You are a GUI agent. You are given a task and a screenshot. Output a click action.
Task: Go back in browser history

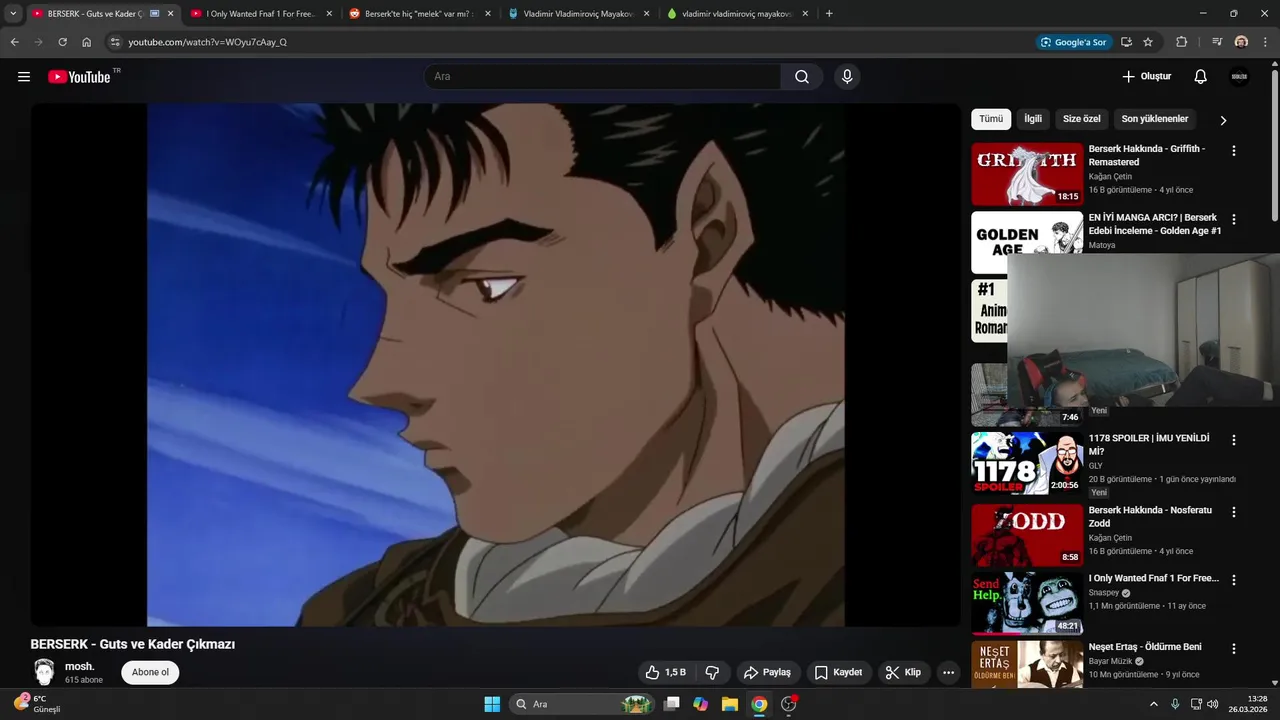[x=14, y=42]
